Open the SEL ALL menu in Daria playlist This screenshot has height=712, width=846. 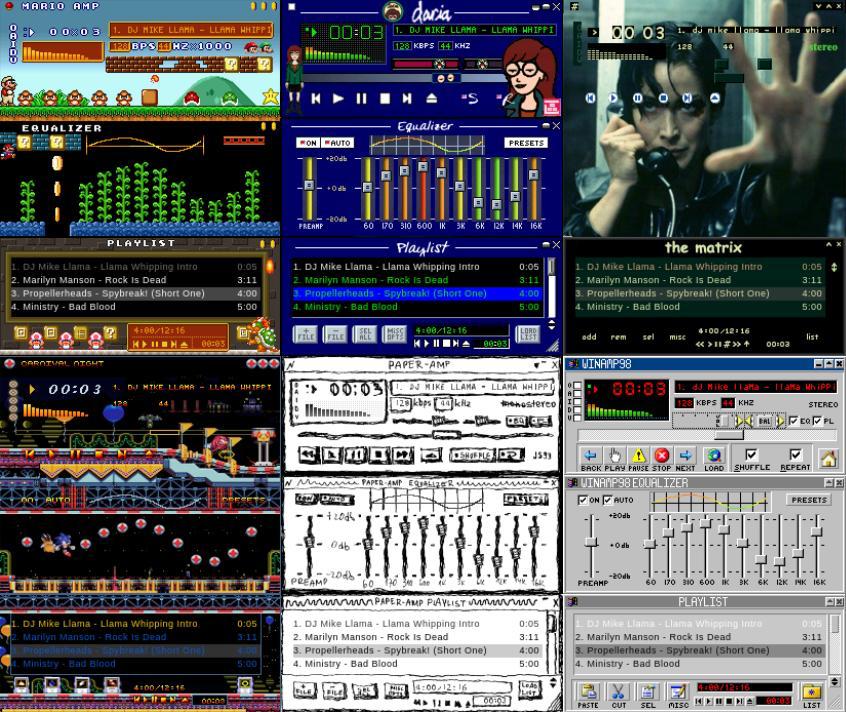point(365,334)
